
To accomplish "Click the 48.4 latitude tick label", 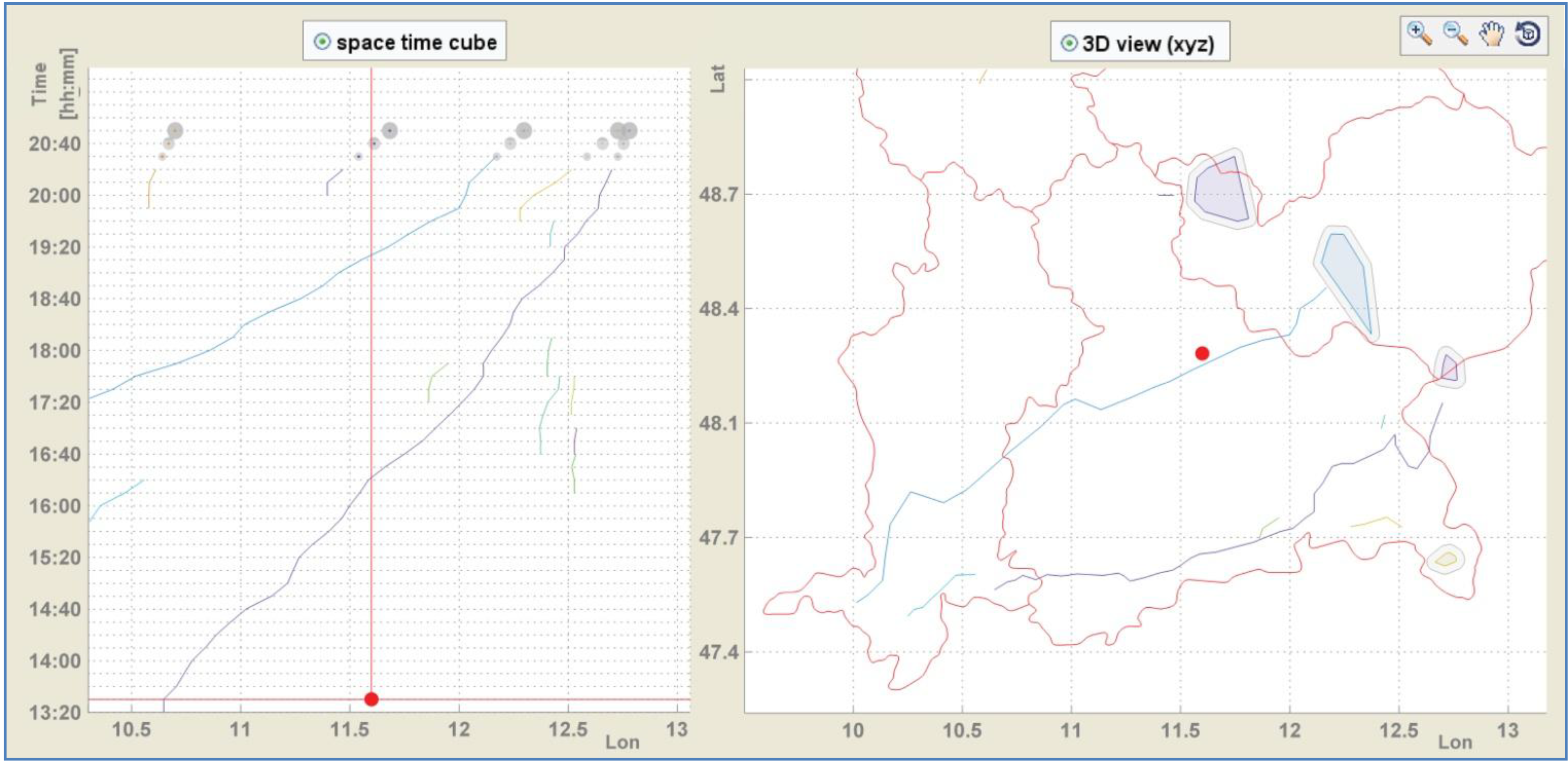I will coord(718,308).
